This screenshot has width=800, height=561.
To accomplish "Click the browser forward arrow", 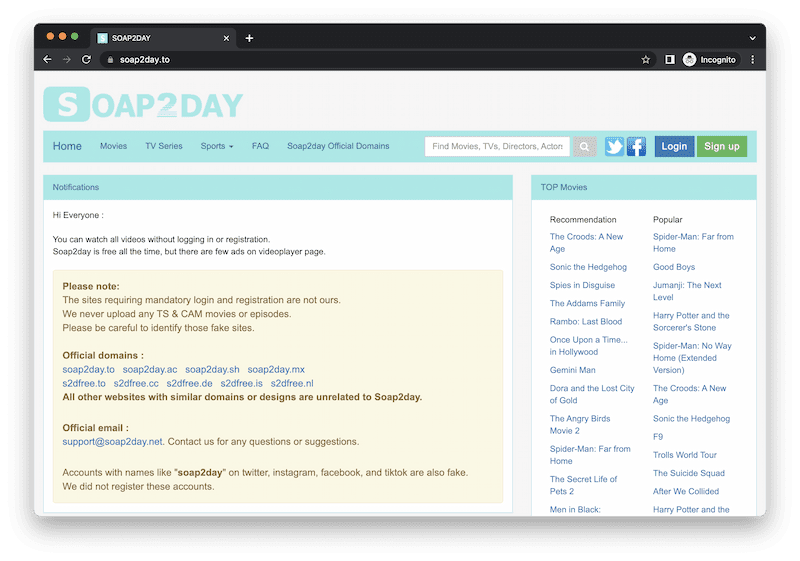I will click(67, 60).
